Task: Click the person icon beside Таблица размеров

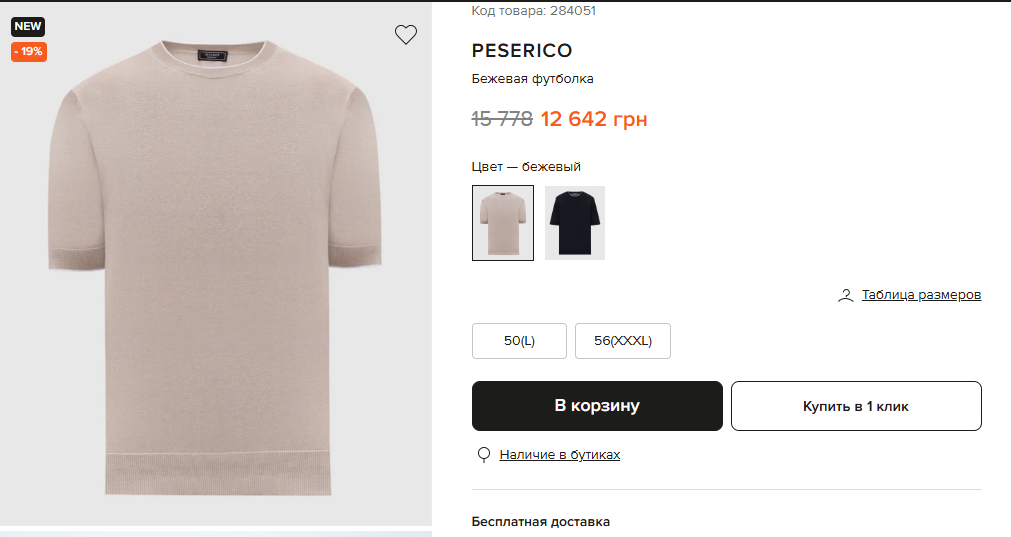Action: [x=846, y=295]
